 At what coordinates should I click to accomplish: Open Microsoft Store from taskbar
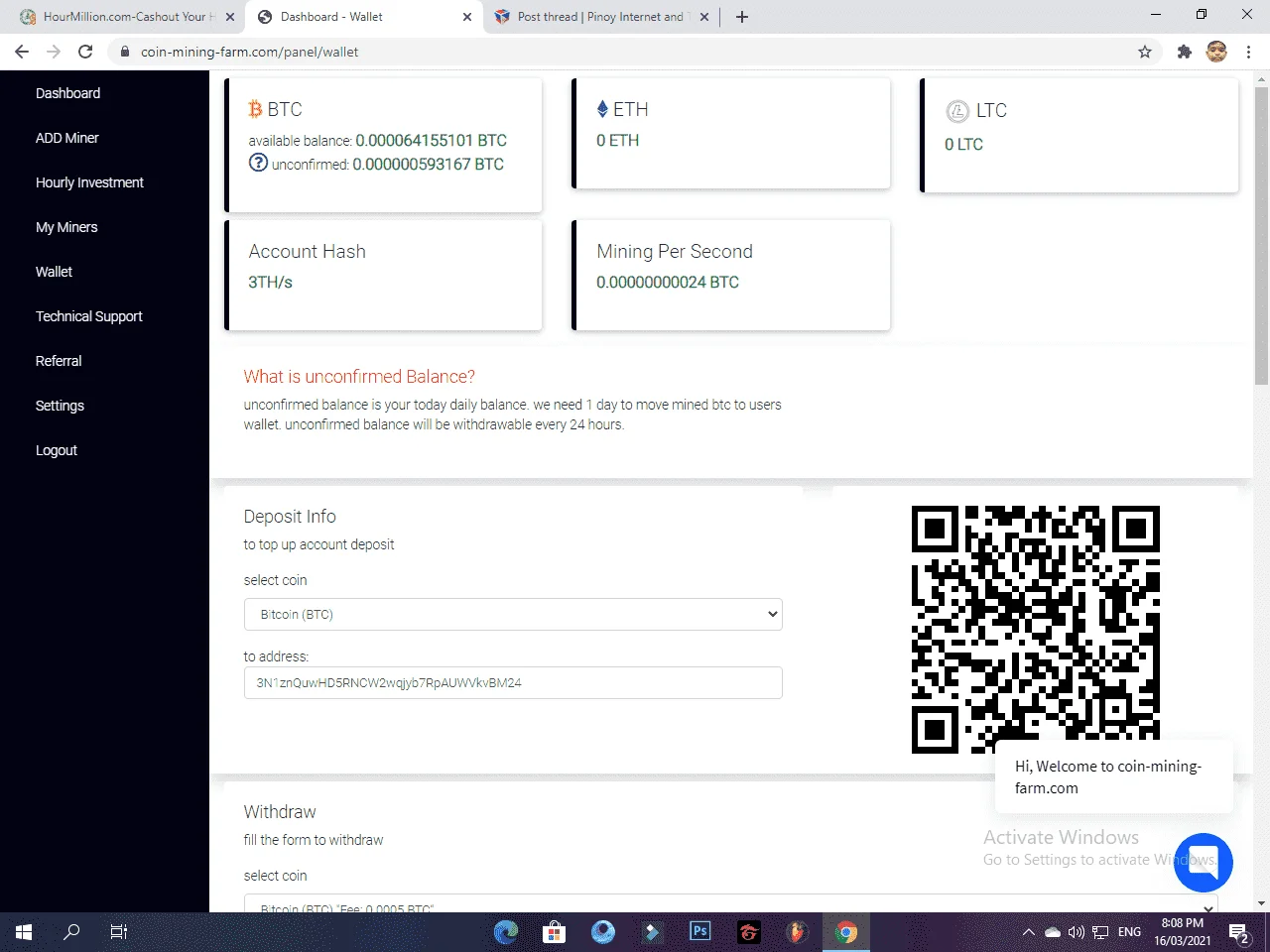coord(555,932)
